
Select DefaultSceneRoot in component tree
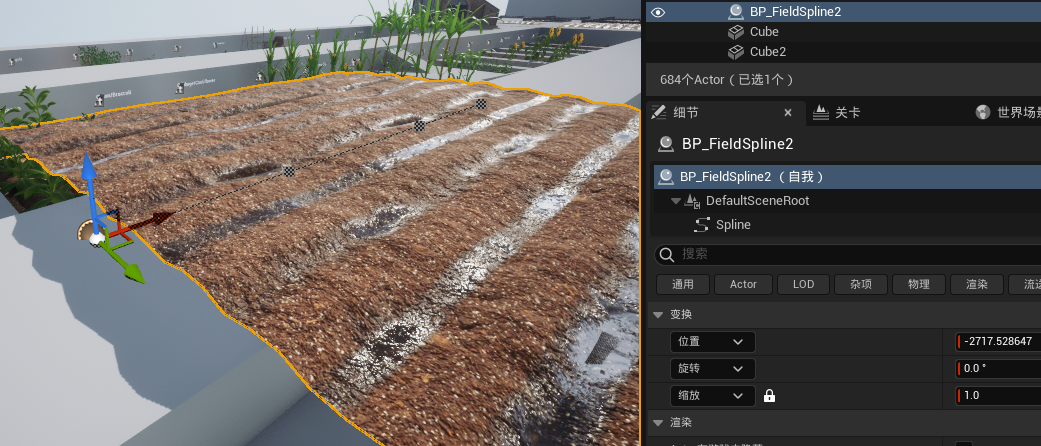tap(758, 200)
